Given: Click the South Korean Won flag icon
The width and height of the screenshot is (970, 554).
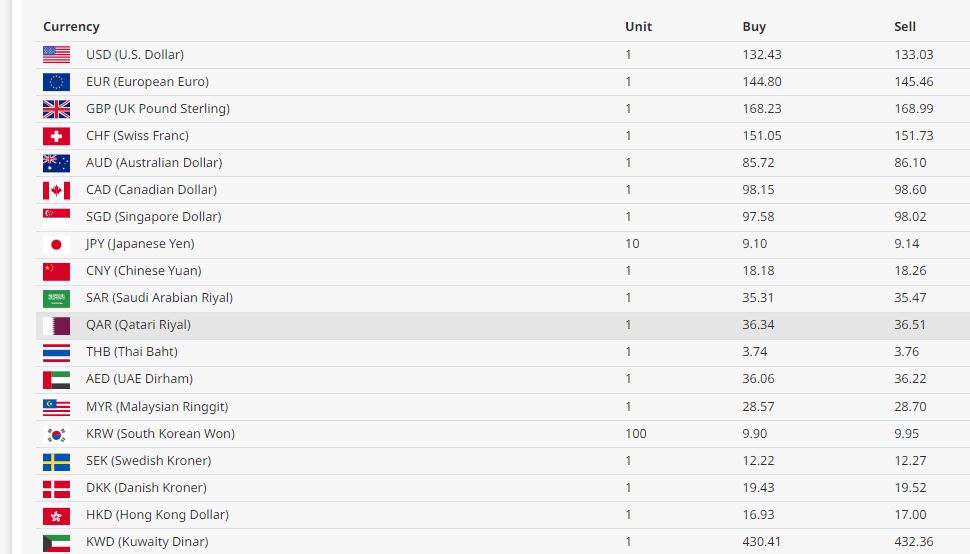Looking at the screenshot, I should click(56, 434).
